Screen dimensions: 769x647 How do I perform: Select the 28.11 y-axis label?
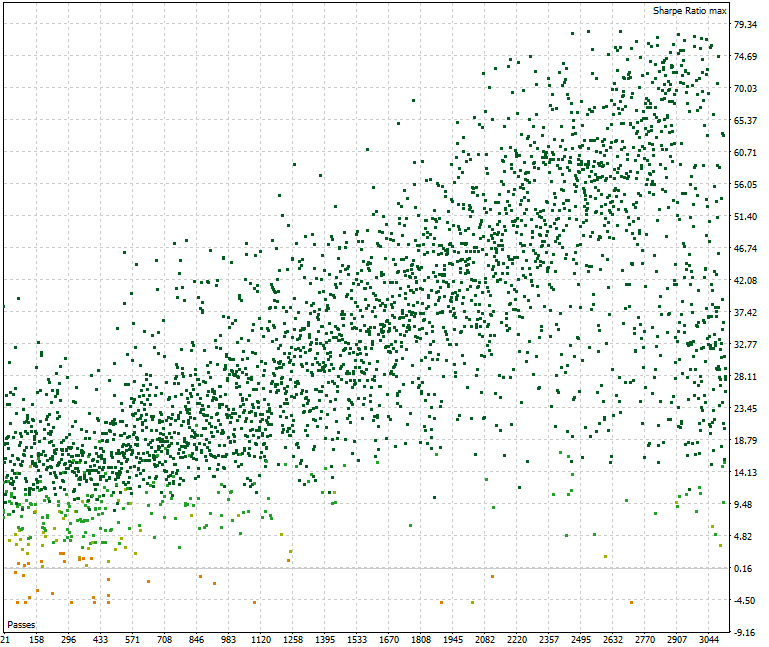point(745,377)
